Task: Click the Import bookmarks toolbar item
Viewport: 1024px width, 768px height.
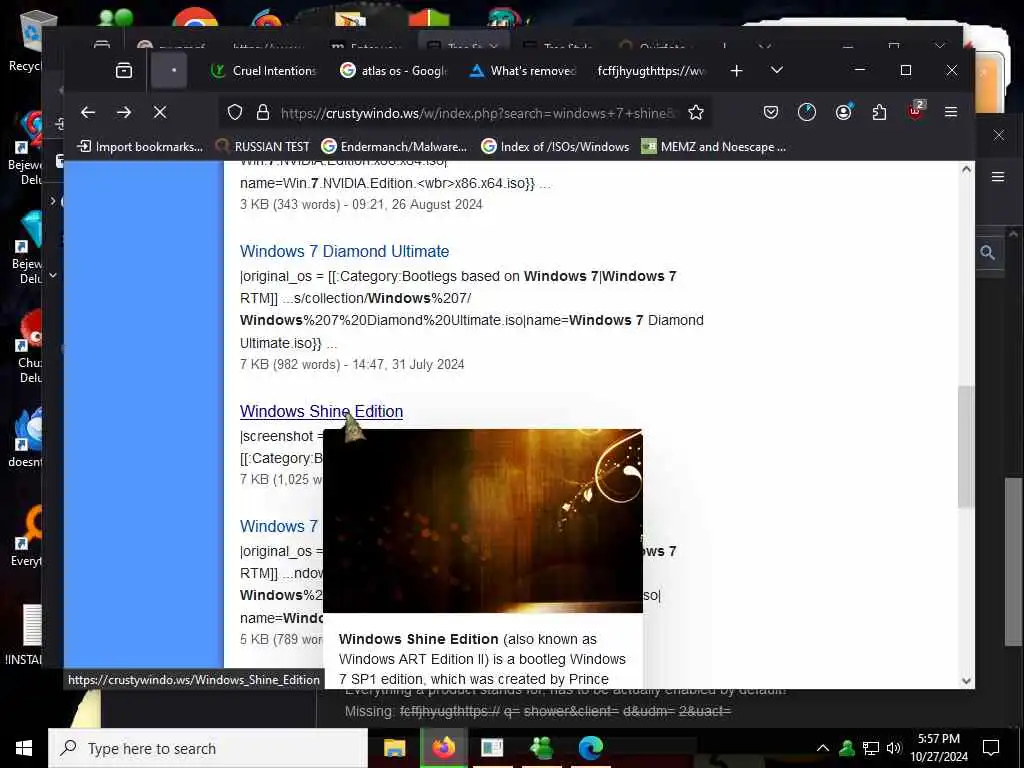Action: click(x=140, y=147)
